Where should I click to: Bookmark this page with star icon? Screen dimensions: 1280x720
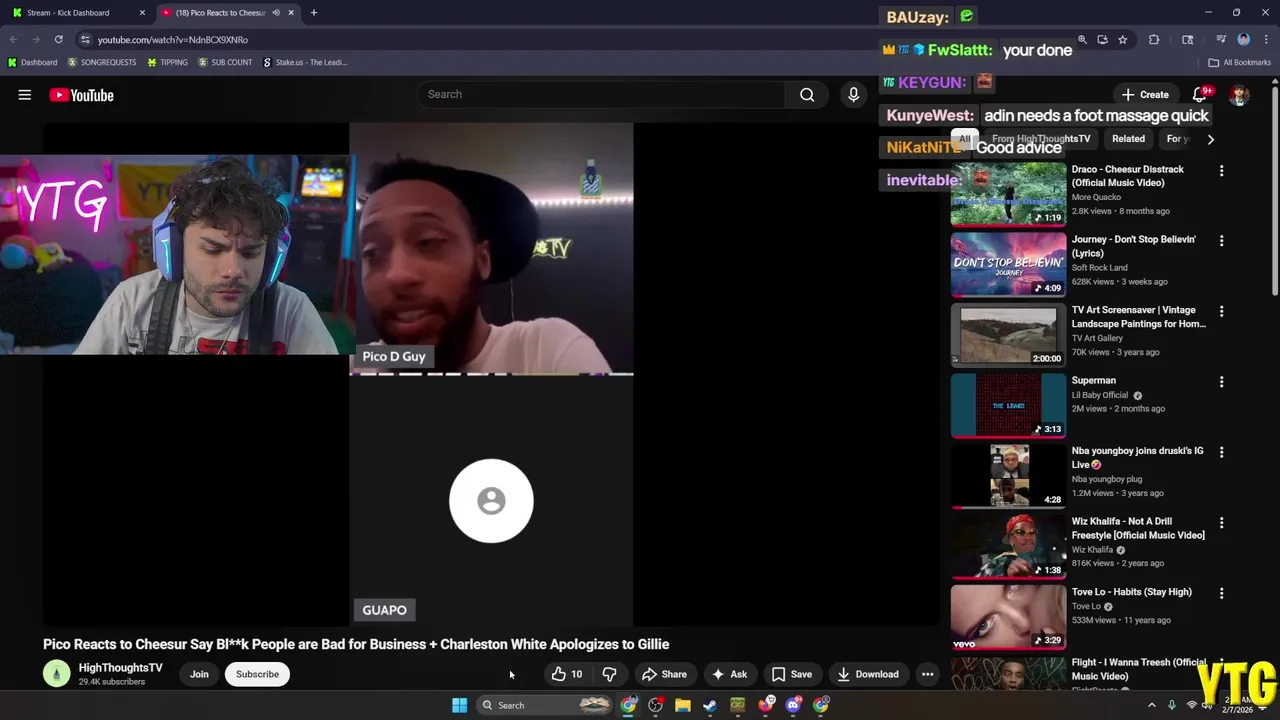[1123, 39]
